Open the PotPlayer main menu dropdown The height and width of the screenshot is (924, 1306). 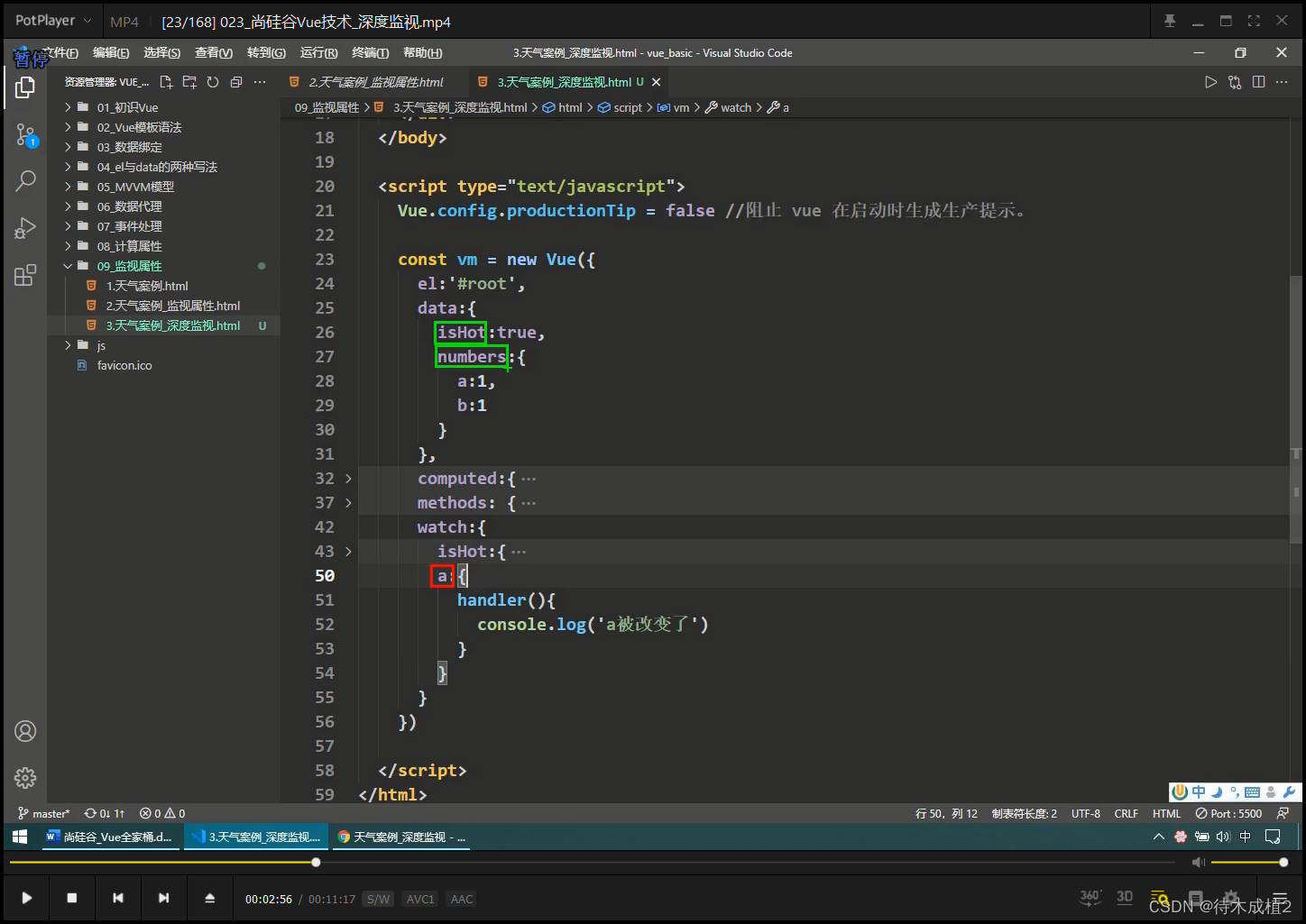(53, 20)
